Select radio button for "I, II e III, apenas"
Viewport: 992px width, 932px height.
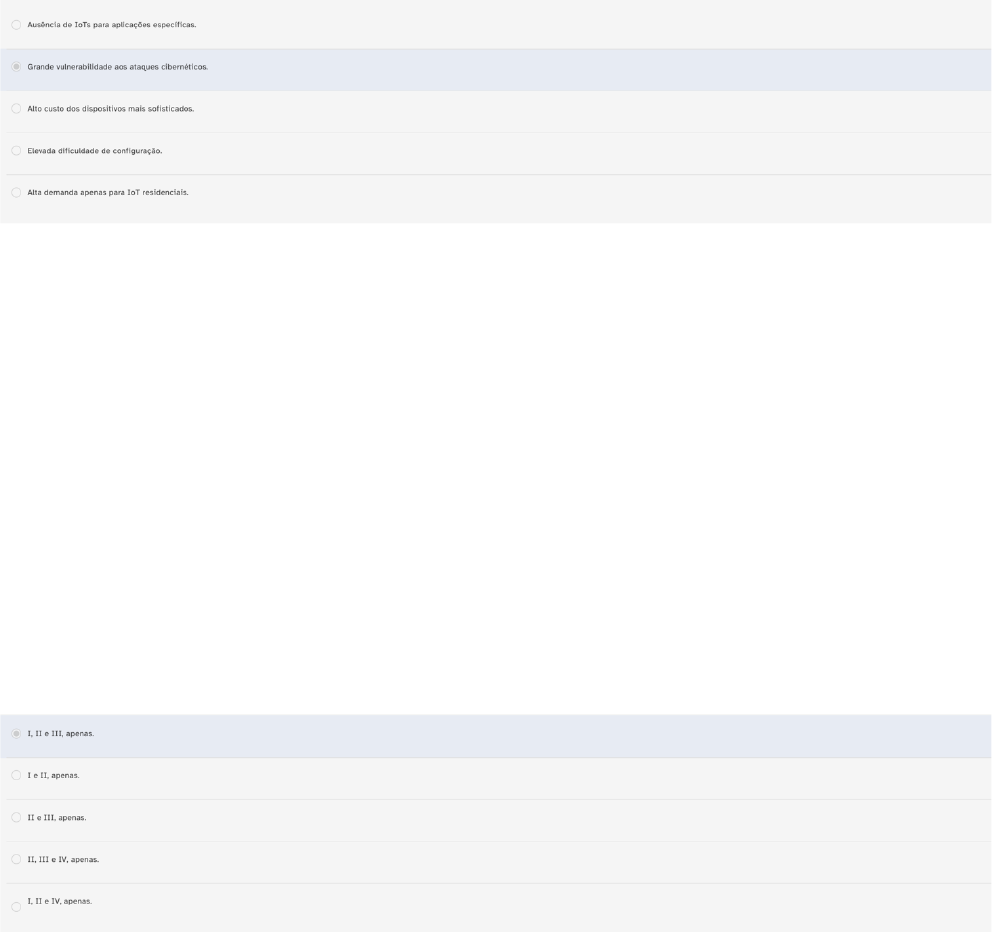tap(16, 734)
